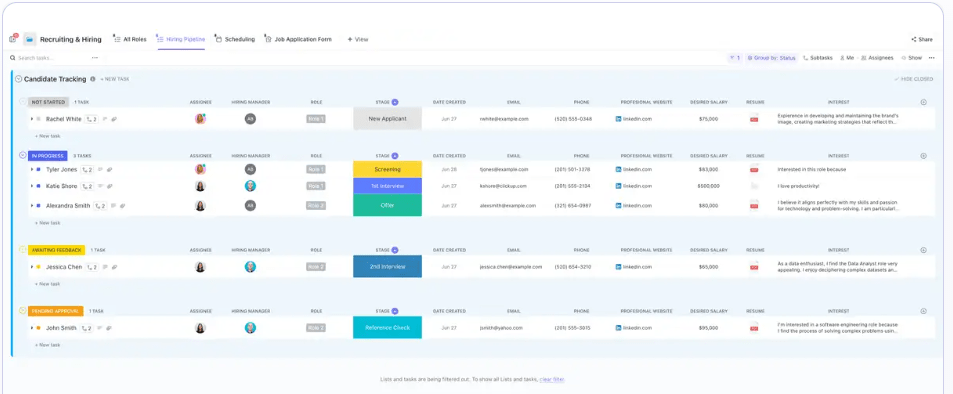Switch to the All Roles tab
This screenshot has height=394, width=953.
tap(130, 39)
